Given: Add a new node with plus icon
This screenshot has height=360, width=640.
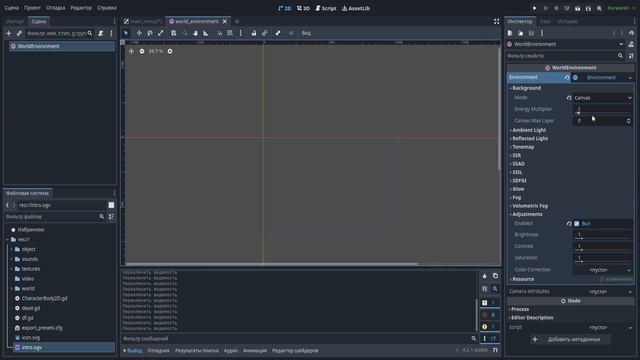Looking at the screenshot, I should point(9,33).
